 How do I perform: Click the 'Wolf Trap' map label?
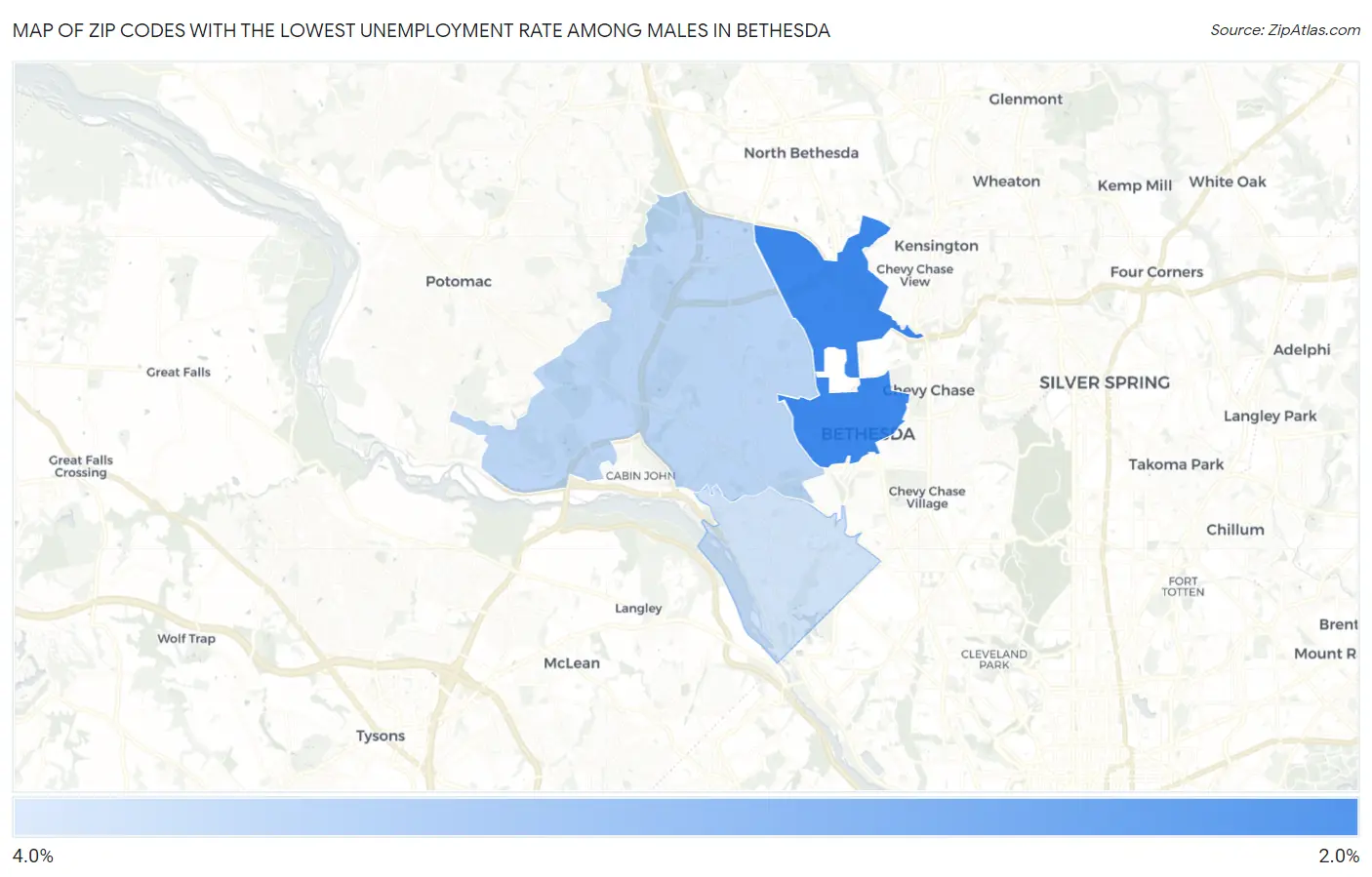[x=186, y=638]
